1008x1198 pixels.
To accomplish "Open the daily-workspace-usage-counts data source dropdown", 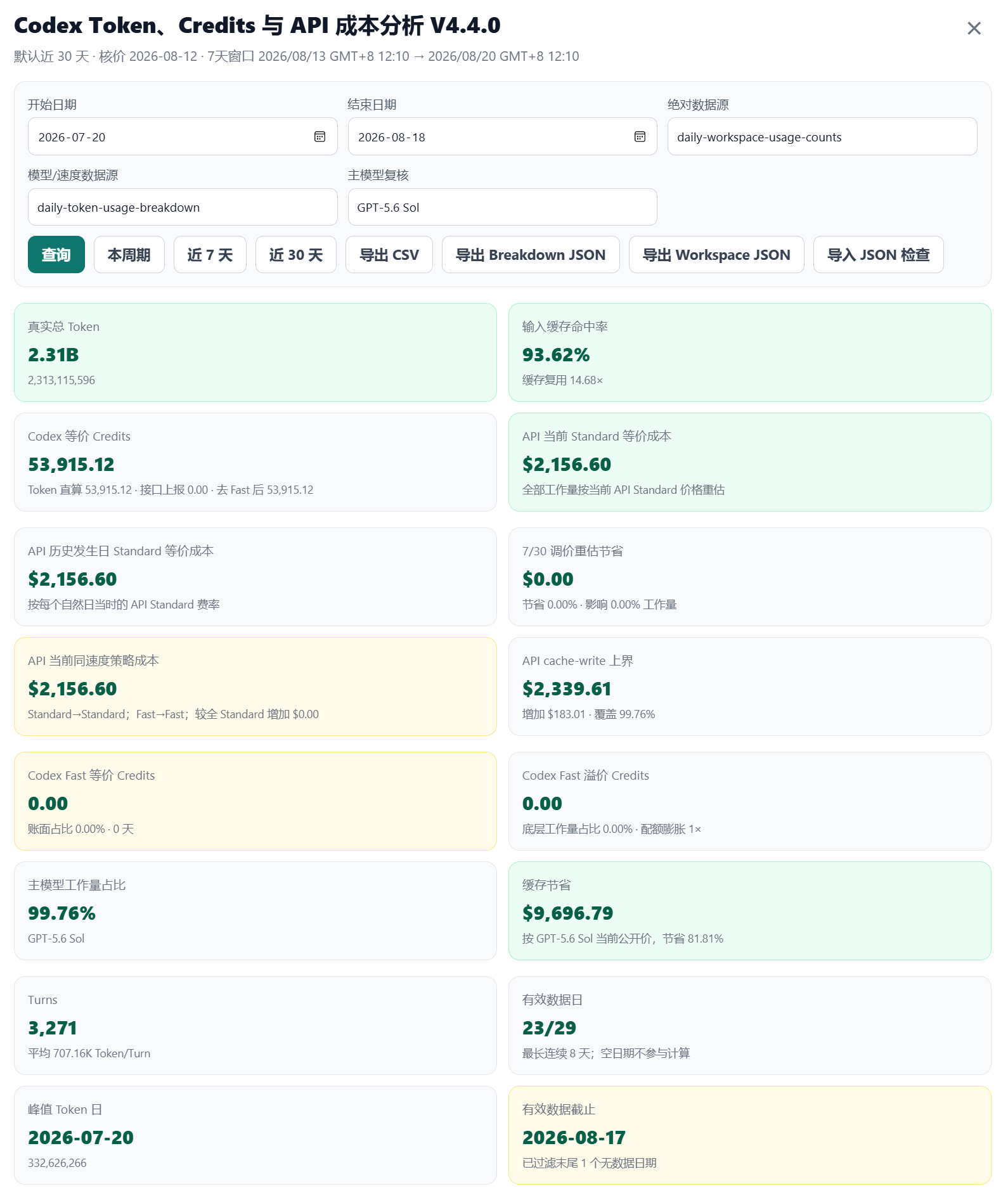I will (822, 136).
